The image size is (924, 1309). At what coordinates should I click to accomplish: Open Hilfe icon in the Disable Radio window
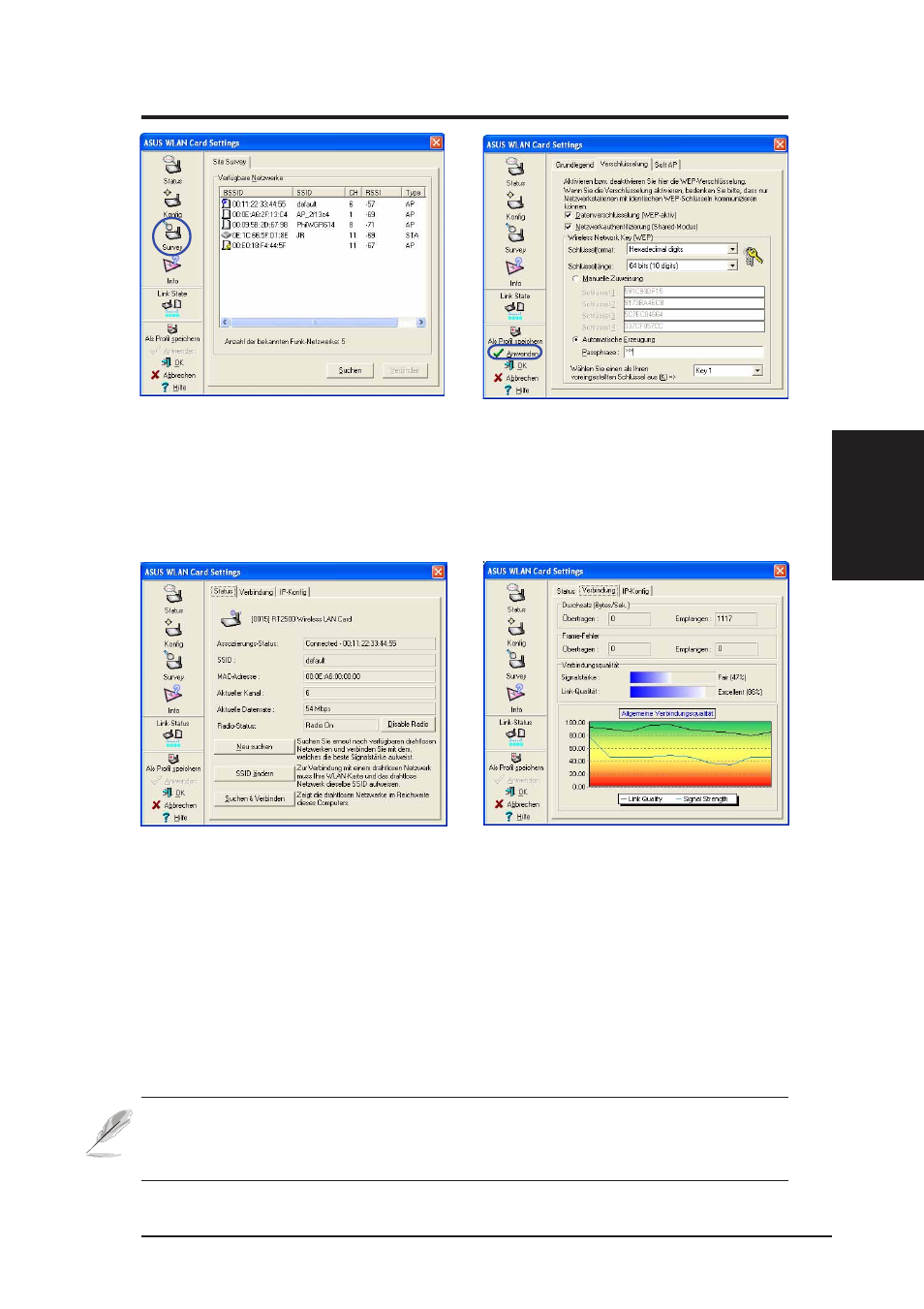click(166, 818)
